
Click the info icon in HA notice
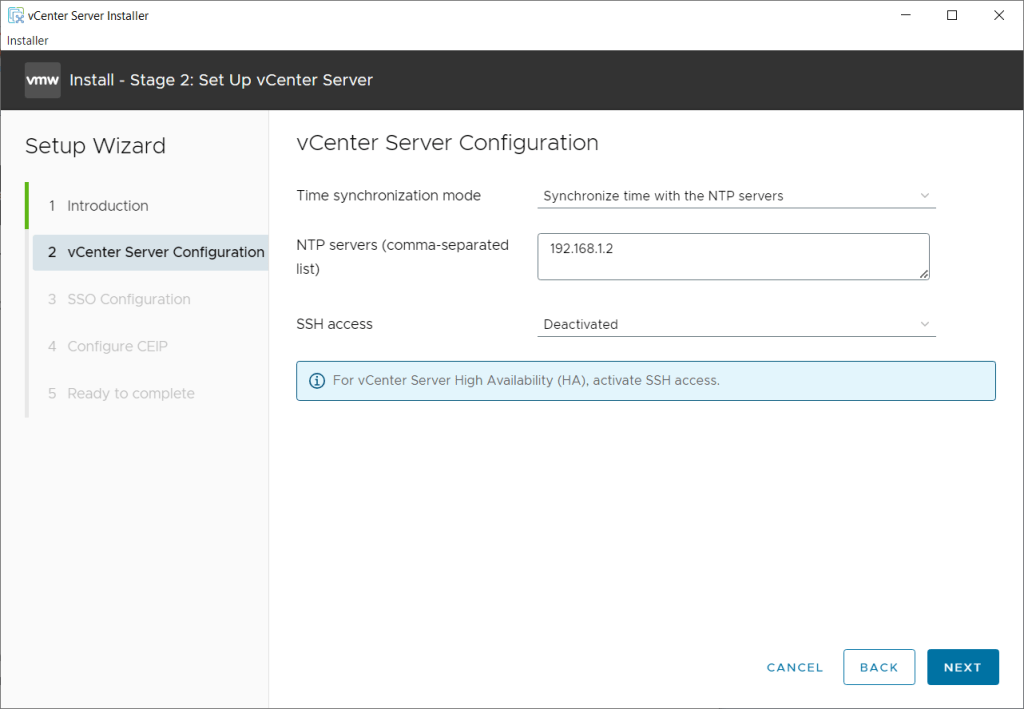pyautogui.click(x=317, y=381)
